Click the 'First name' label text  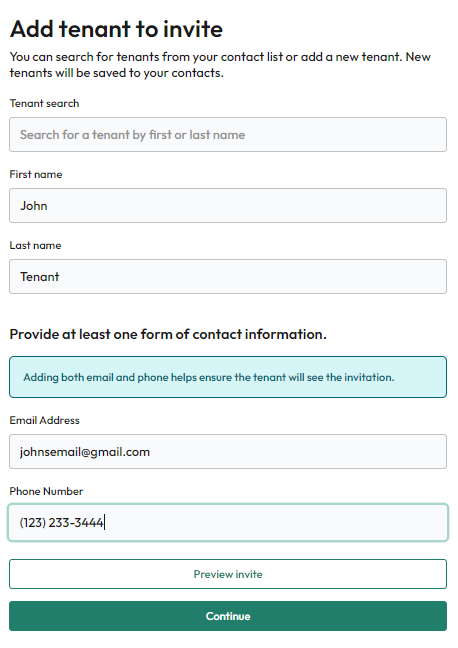pos(36,174)
